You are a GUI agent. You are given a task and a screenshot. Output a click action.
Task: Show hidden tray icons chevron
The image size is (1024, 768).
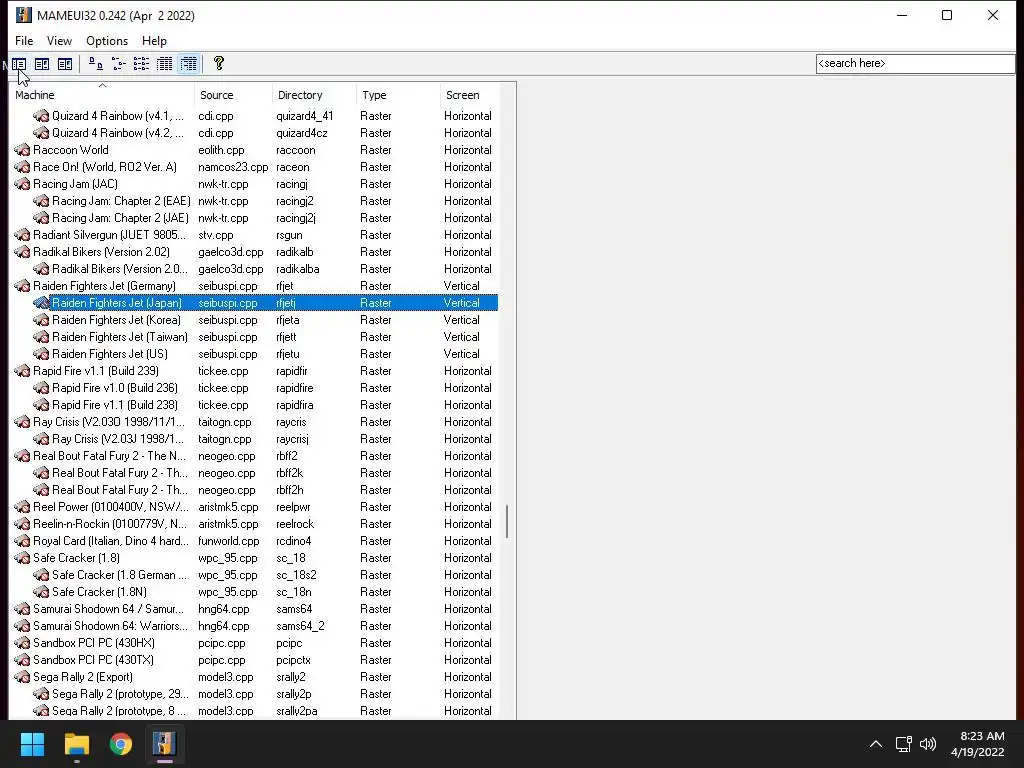click(876, 744)
